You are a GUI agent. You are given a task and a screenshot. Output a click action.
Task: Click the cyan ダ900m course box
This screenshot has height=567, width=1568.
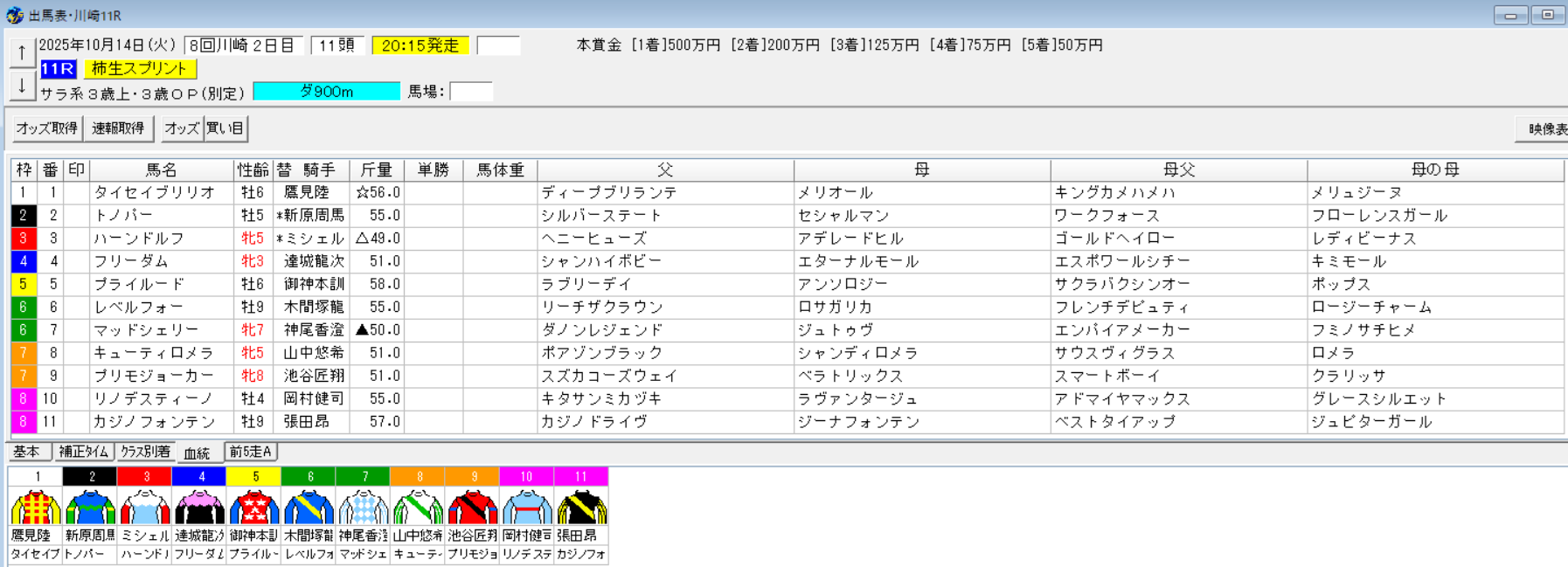coord(326,92)
